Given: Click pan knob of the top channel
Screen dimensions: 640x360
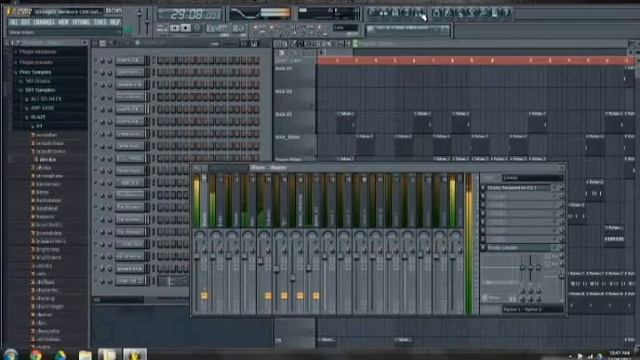Looking at the screenshot, I should coord(102,60).
